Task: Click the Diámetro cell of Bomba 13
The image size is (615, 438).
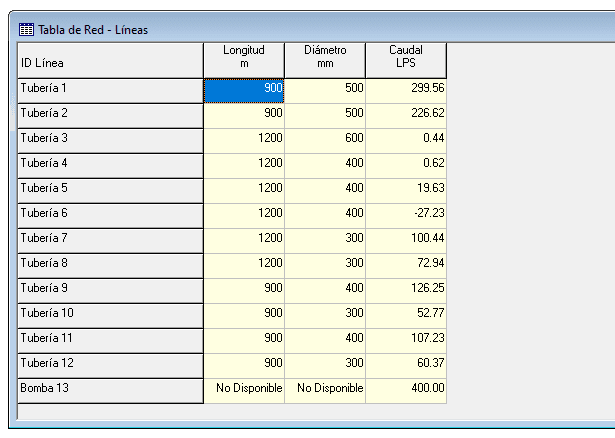Action: [x=325, y=388]
